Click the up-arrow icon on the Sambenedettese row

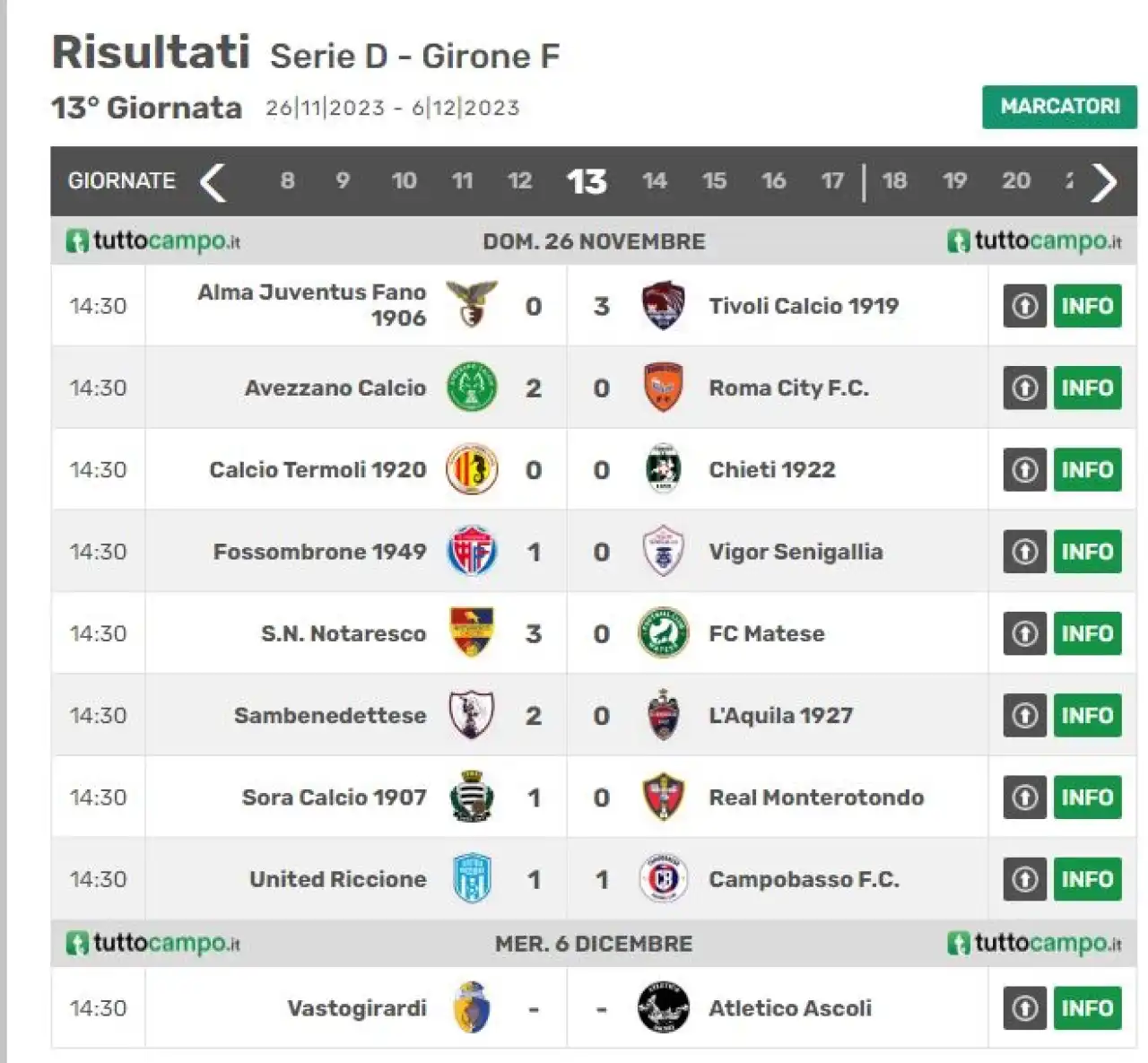click(1024, 715)
